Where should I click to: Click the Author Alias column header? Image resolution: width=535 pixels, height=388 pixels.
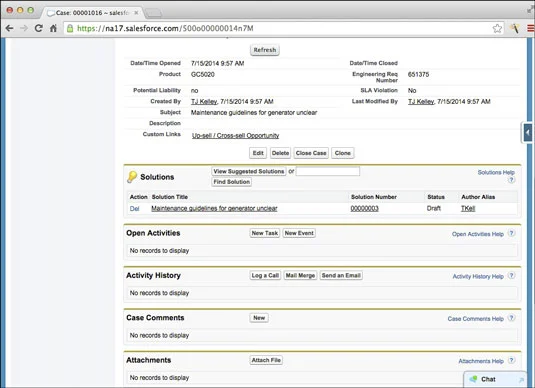click(478, 197)
